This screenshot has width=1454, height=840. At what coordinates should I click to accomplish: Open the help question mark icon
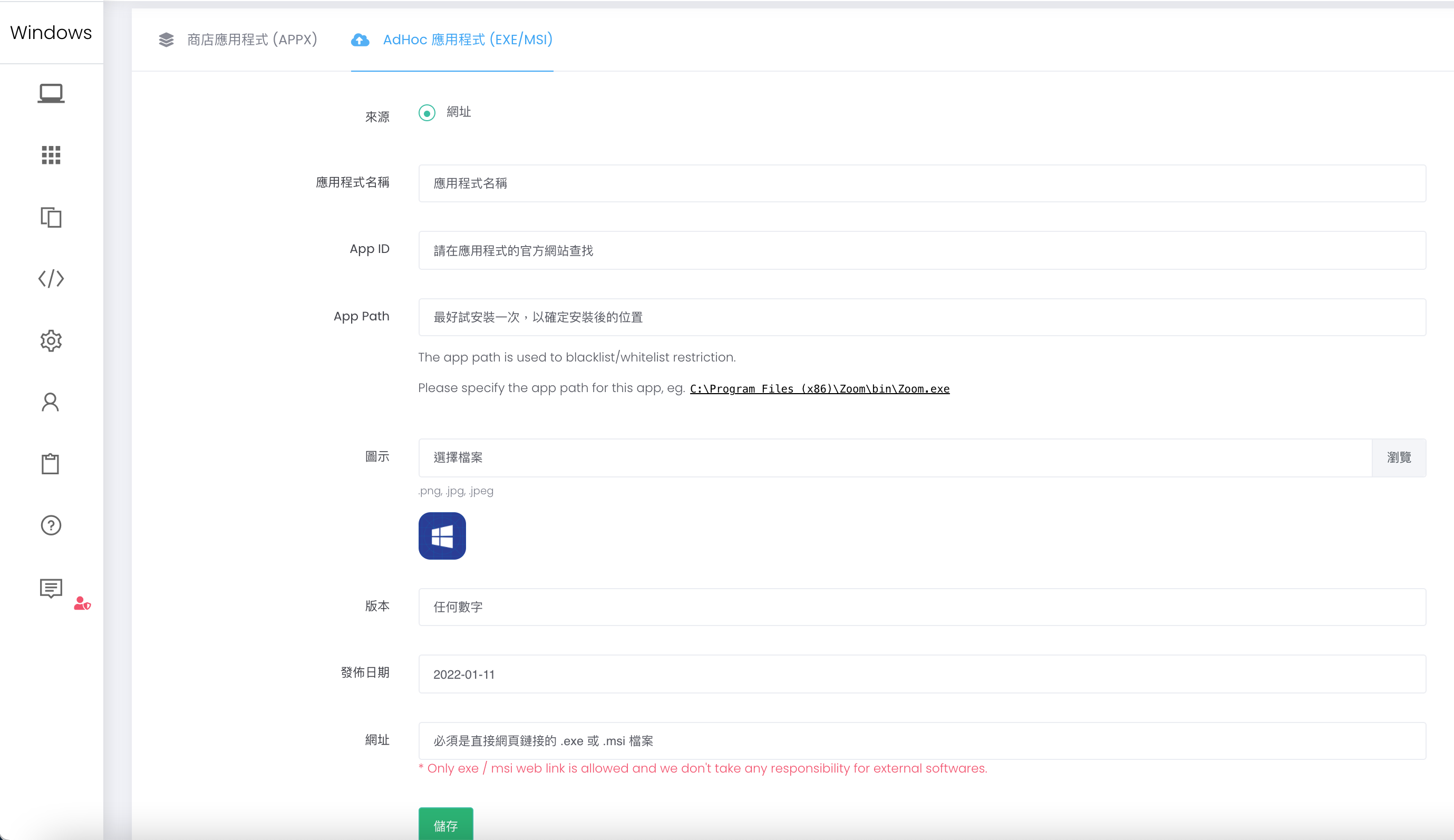click(x=51, y=525)
